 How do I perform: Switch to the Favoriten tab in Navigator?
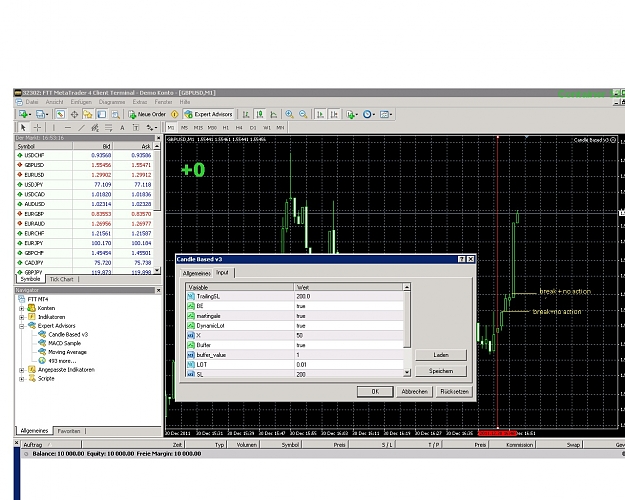click(69, 431)
